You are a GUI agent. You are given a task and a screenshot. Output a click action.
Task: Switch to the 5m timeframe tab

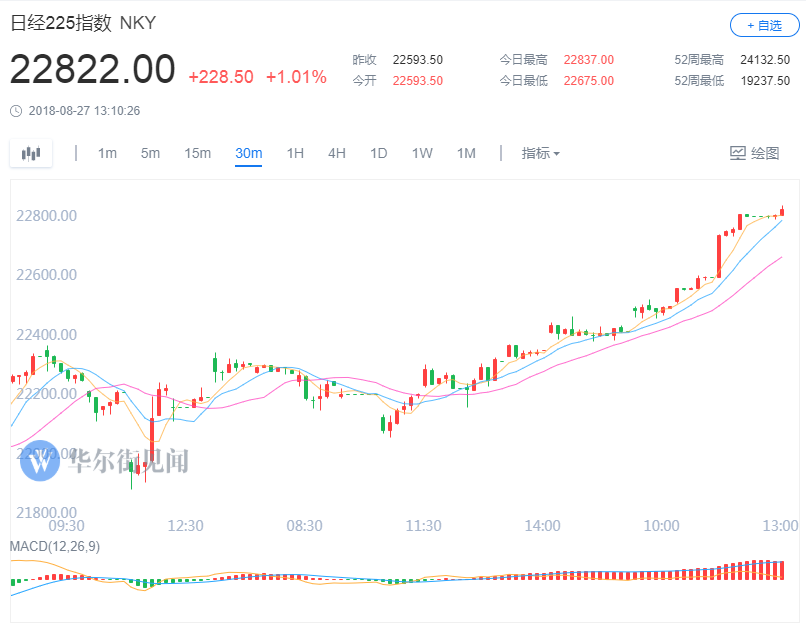(x=150, y=153)
